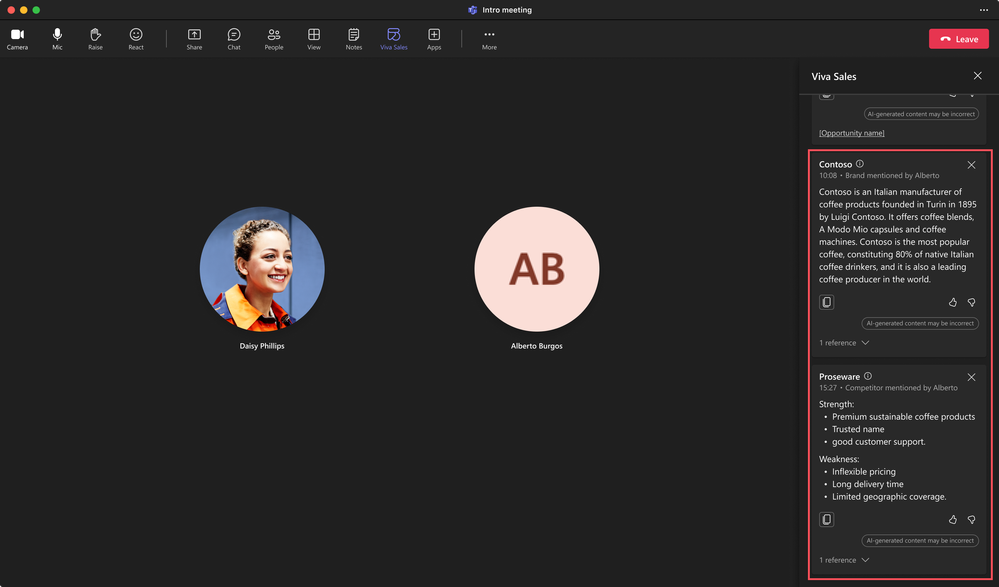Viewport: 999px width, 587px height.
Task: Click 'Trusted name' strength bullet
Action: (858, 429)
